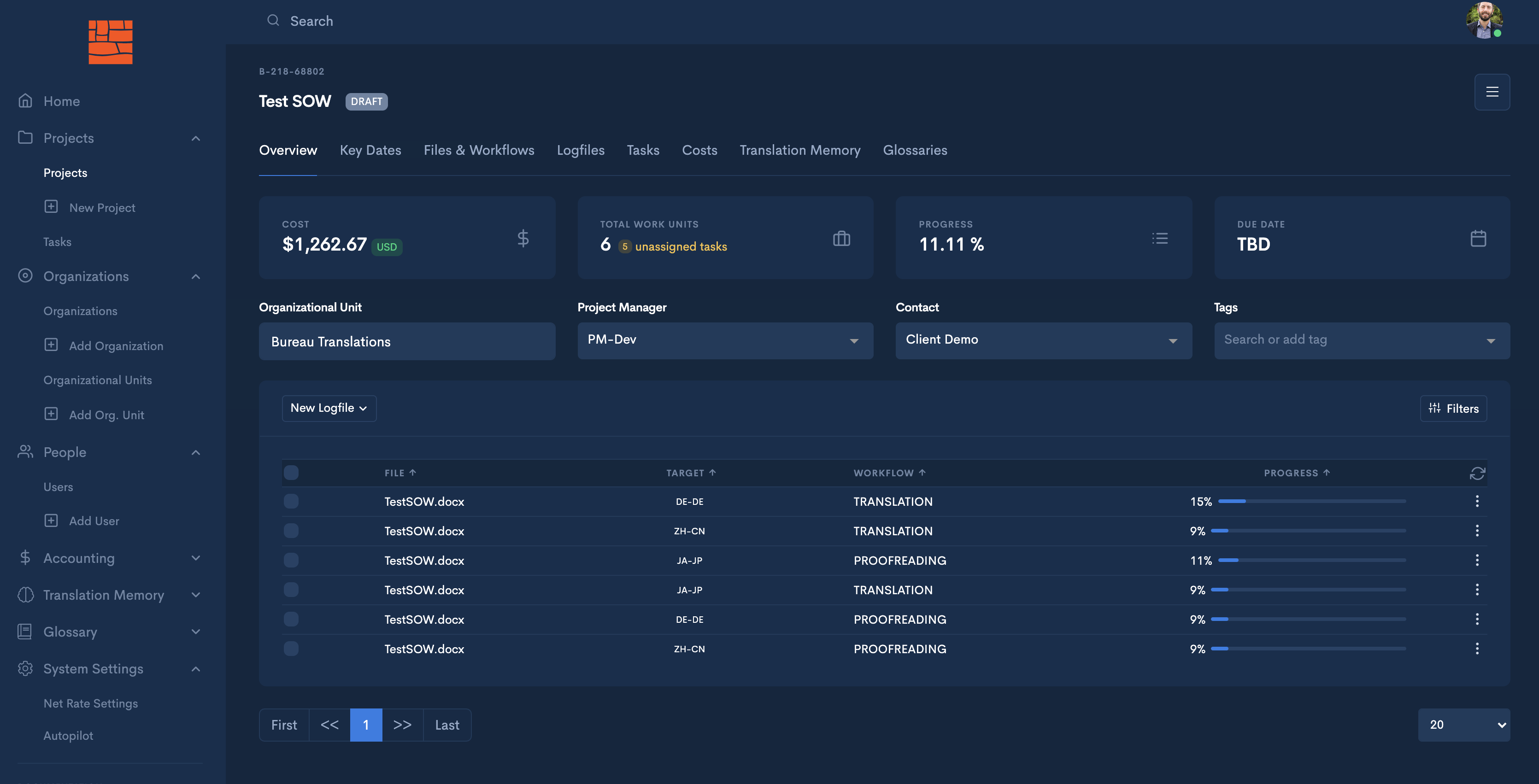Check the select-all checkbox in the table header

tap(292, 472)
